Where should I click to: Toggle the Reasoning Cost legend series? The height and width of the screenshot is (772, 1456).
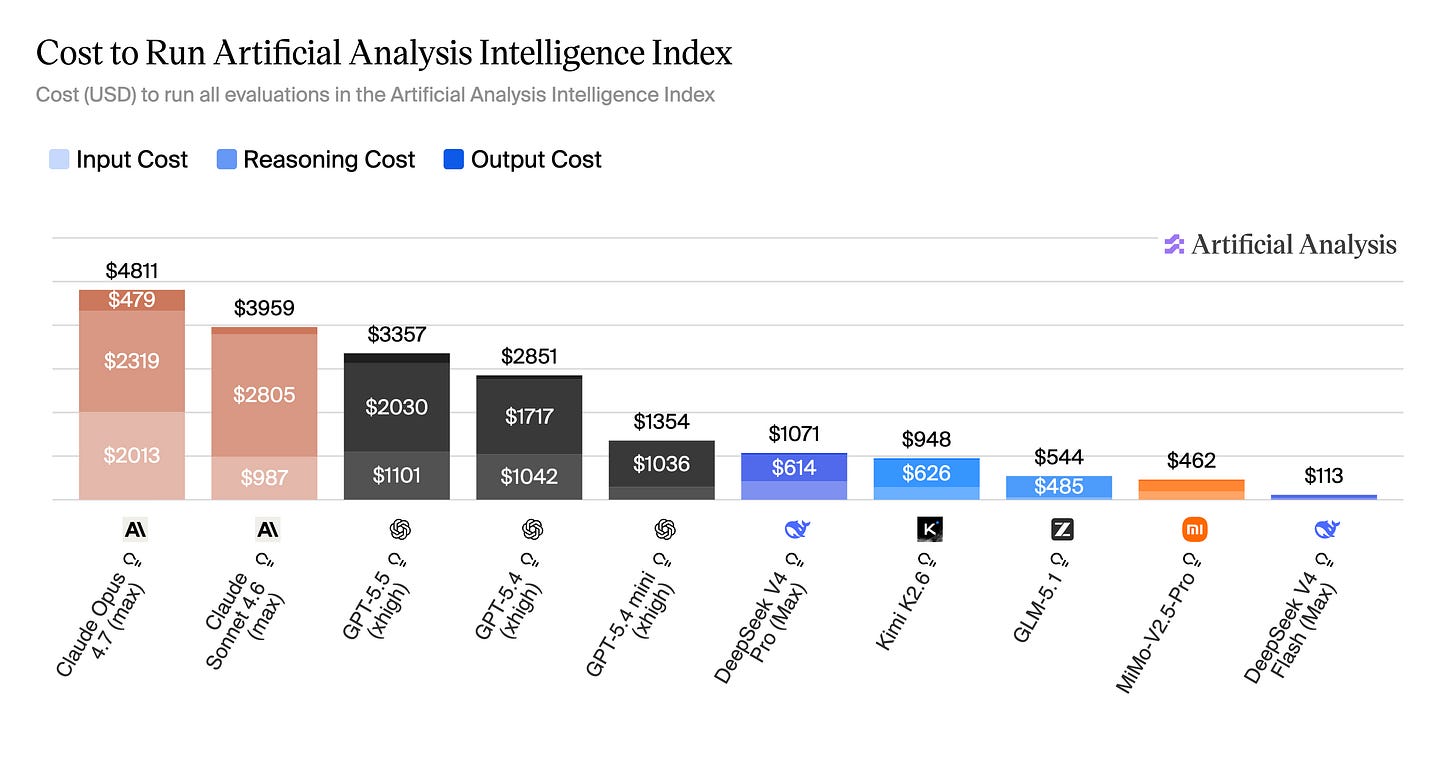click(316, 160)
